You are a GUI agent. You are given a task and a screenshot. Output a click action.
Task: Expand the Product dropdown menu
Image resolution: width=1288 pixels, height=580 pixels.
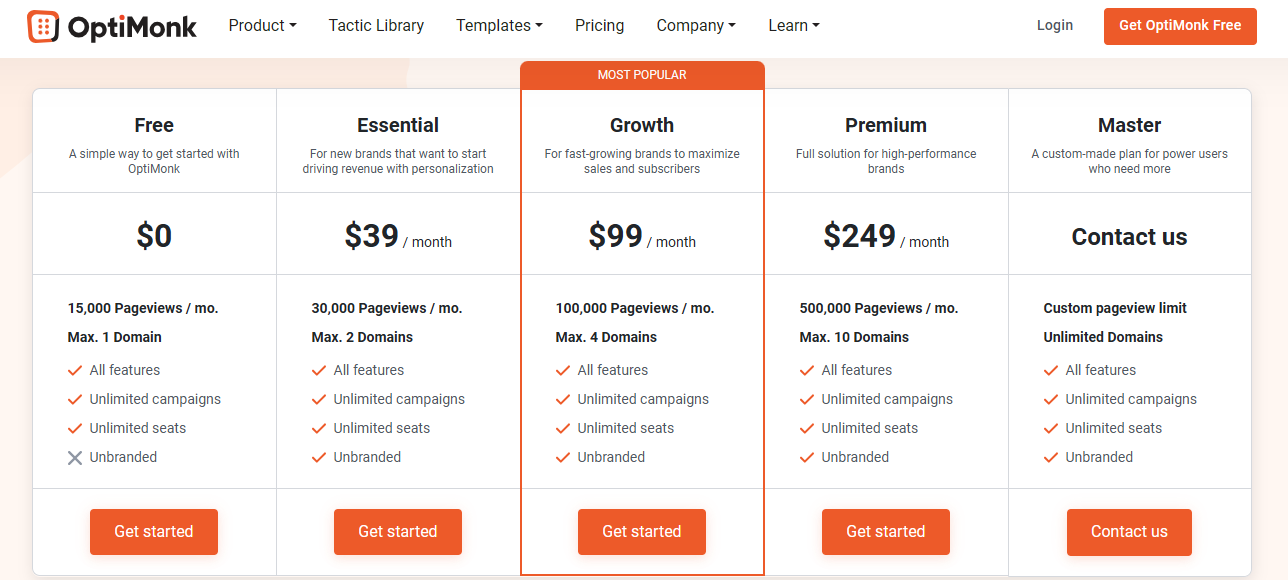pyautogui.click(x=262, y=26)
